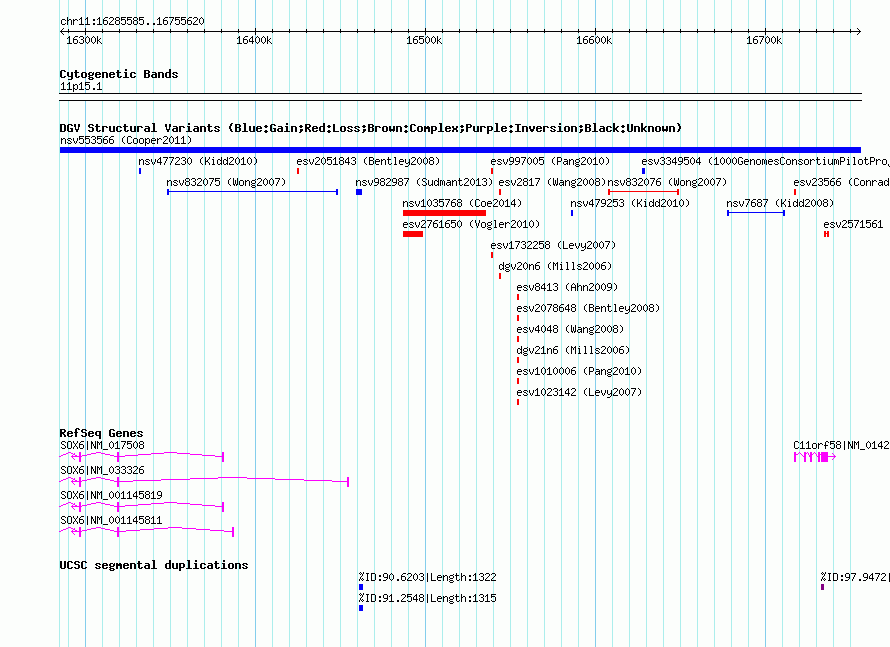890x647 pixels.
Task: Click the 16700k ruler label
Action: click(x=764, y=40)
